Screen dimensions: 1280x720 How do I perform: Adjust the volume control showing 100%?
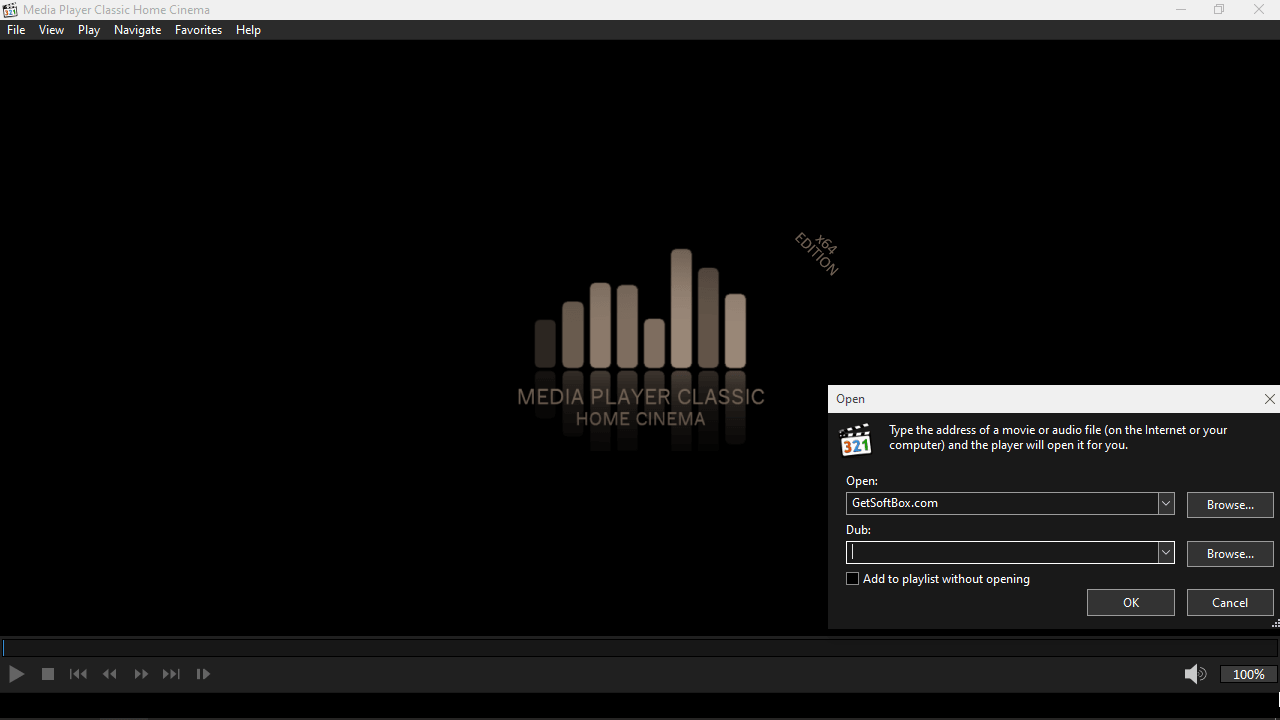click(1249, 675)
